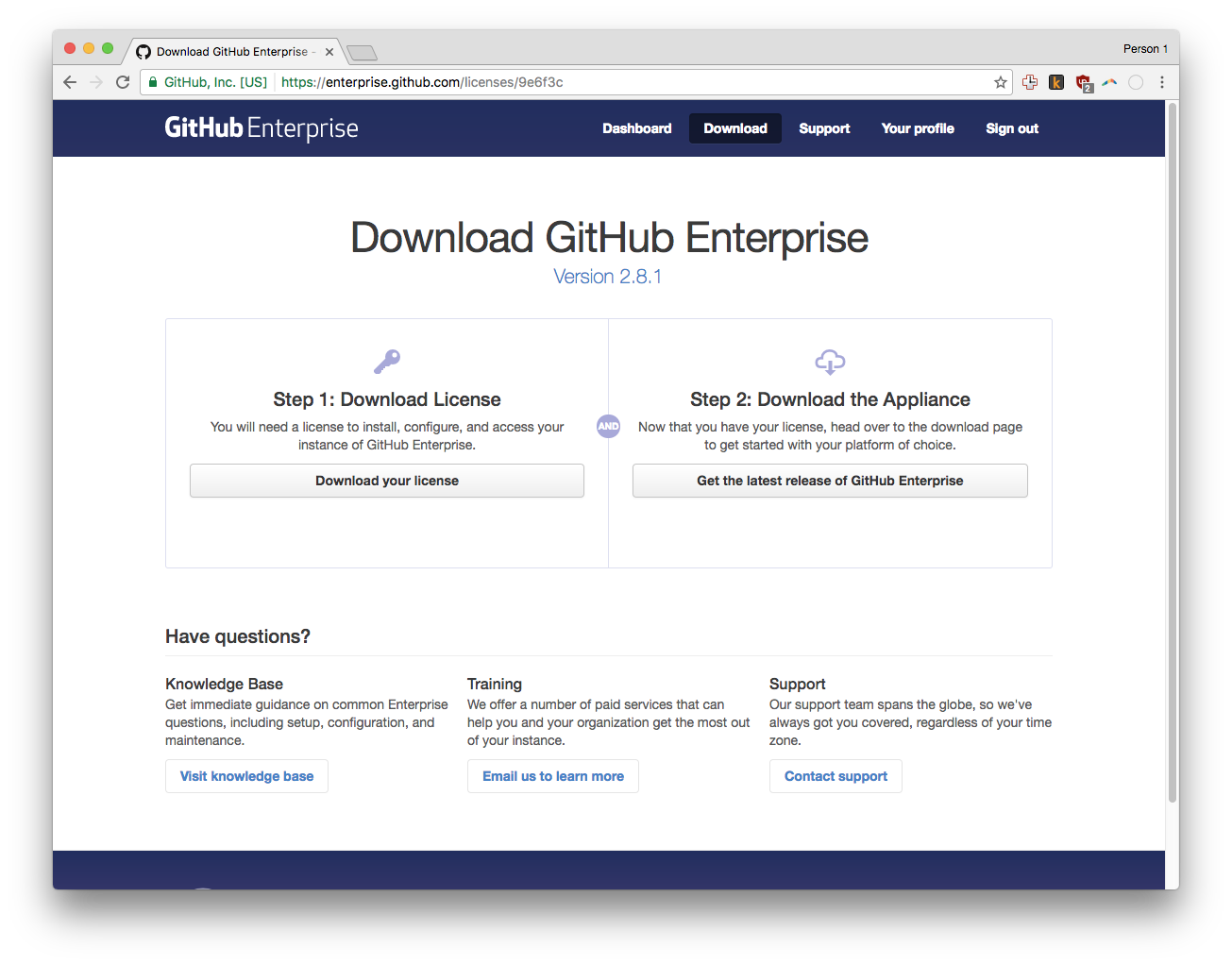This screenshot has height=965, width=1232.
Task: Click the Step 1: Download License heading
Action: pyautogui.click(x=387, y=399)
